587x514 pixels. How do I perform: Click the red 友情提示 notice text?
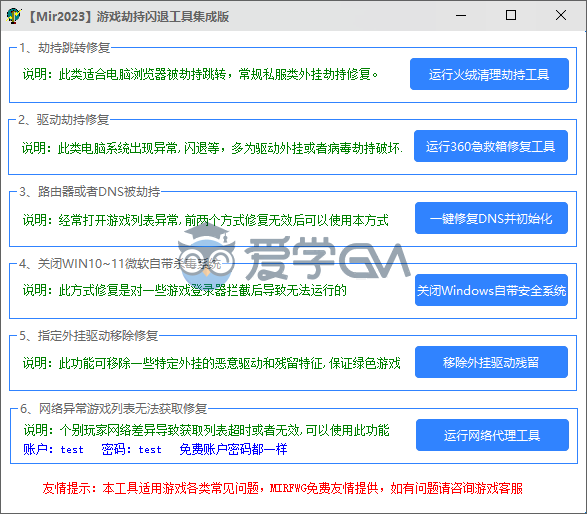tap(283, 488)
